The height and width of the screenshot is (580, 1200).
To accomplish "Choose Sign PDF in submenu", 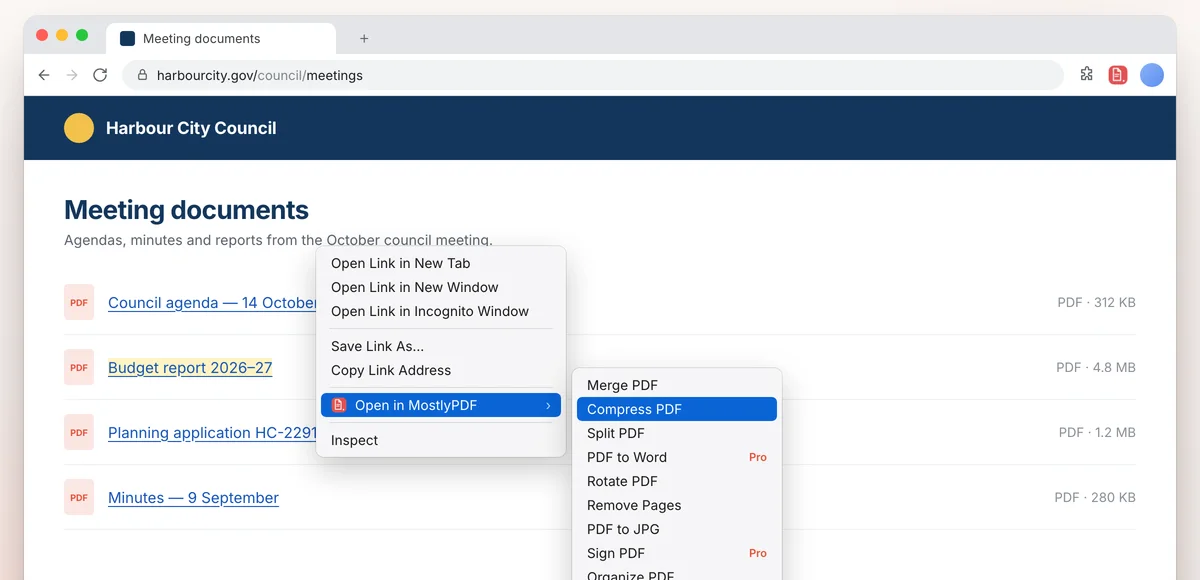I will point(677,553).
